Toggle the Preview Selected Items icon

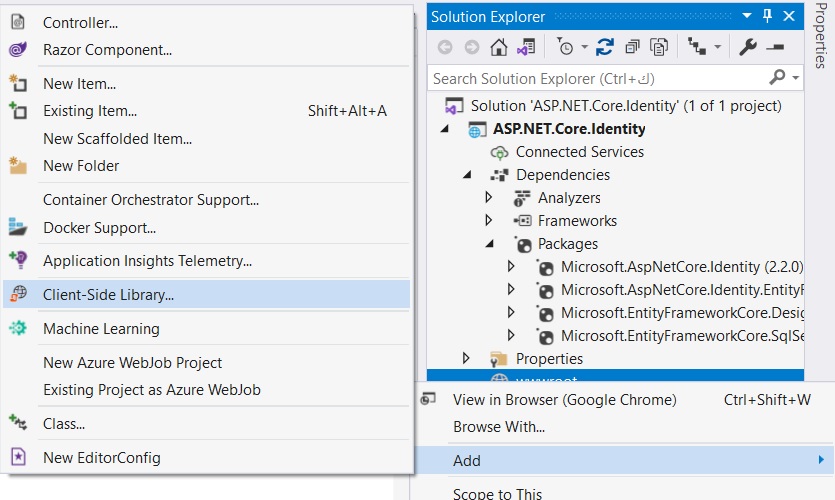coord(775,47)
